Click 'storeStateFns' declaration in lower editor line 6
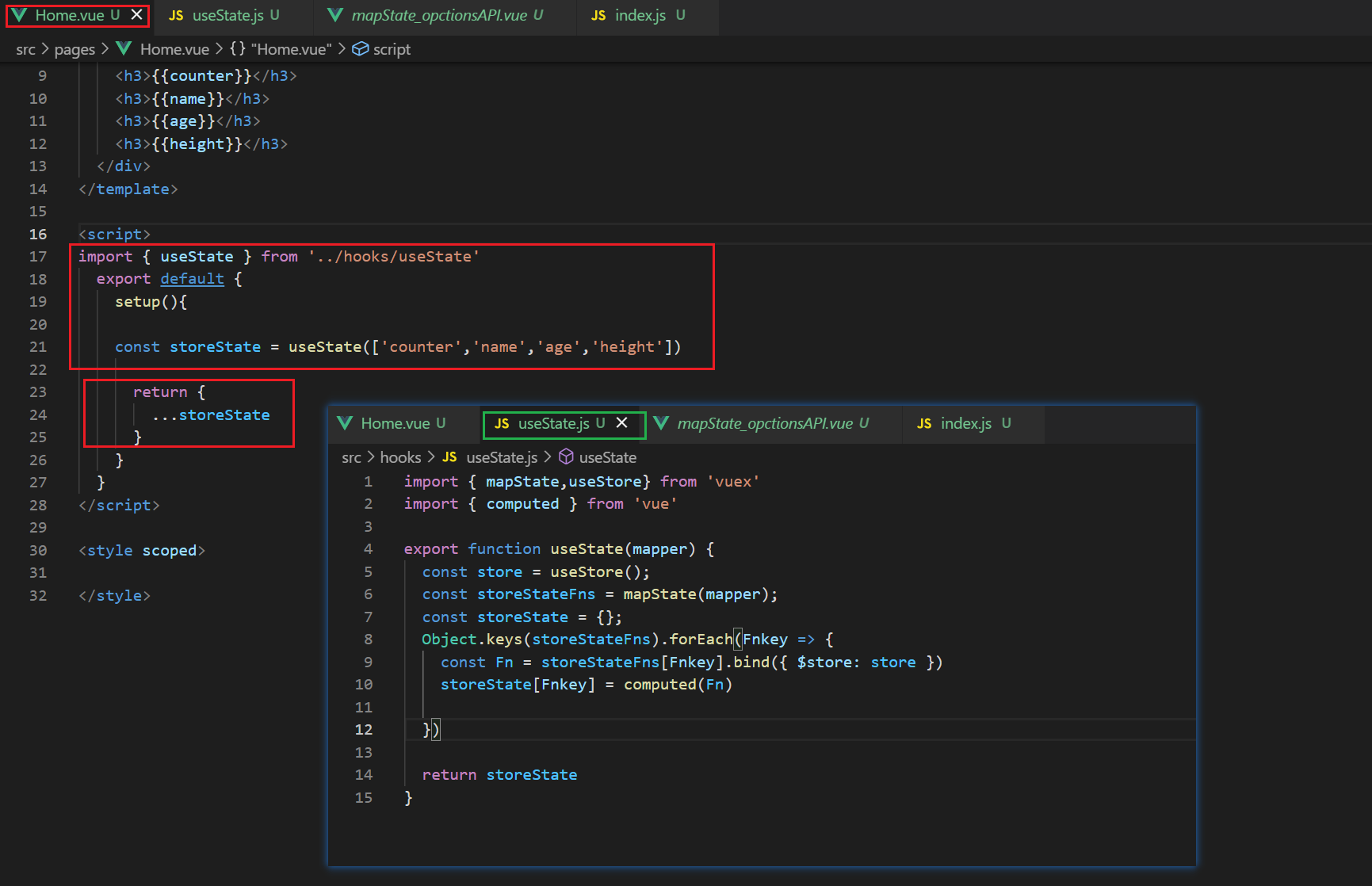Screen dimensions: 1372x886 coord(536,594)
